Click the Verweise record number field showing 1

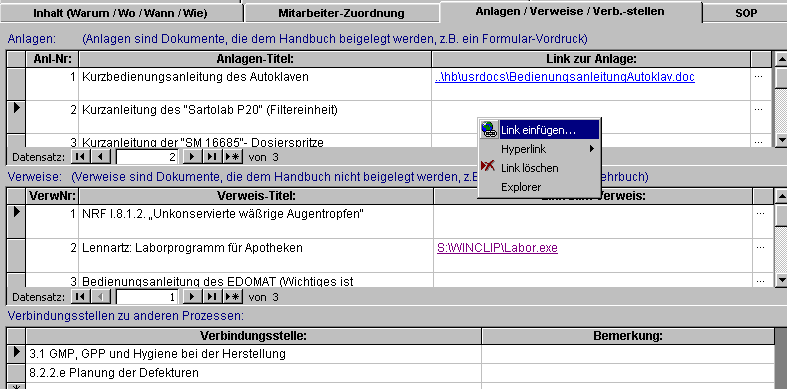(x=147, y=297)
